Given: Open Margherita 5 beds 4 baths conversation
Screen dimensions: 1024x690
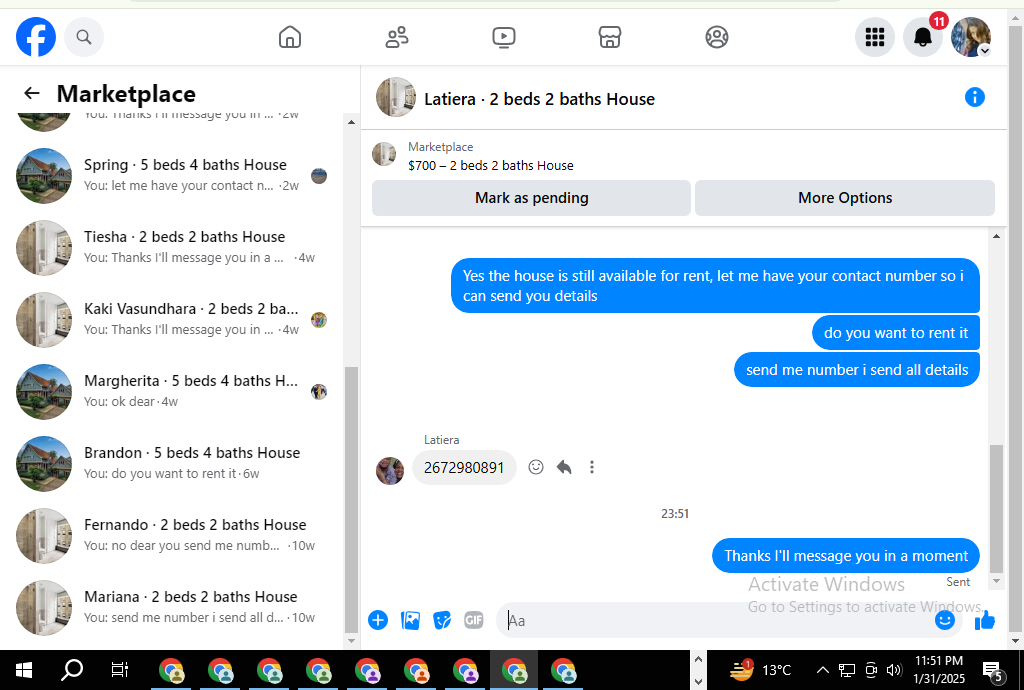Looking at the screenshot, I should (173, 392).
